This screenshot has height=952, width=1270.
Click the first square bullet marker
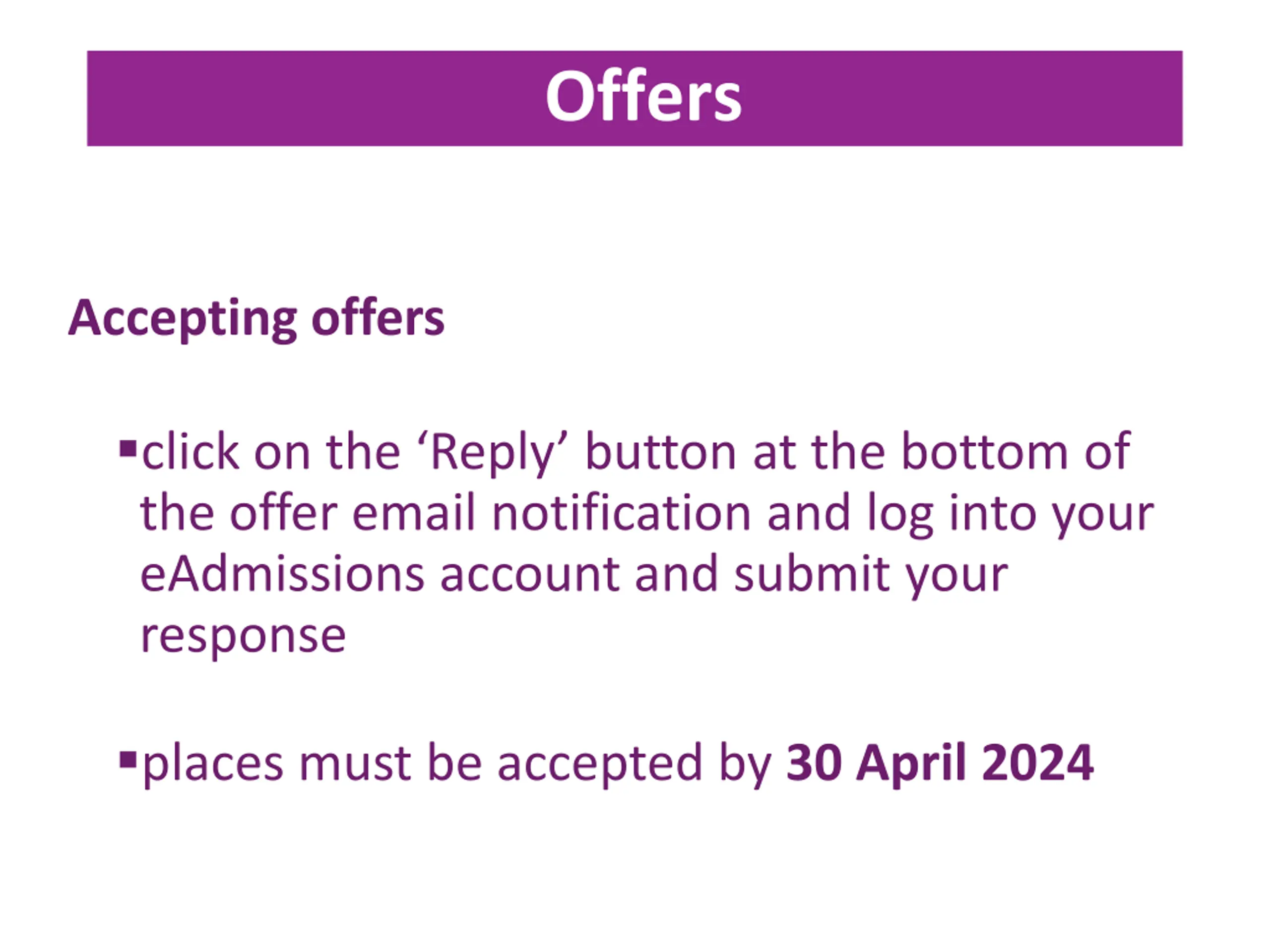pyautogui.click(x=127, y=448)
